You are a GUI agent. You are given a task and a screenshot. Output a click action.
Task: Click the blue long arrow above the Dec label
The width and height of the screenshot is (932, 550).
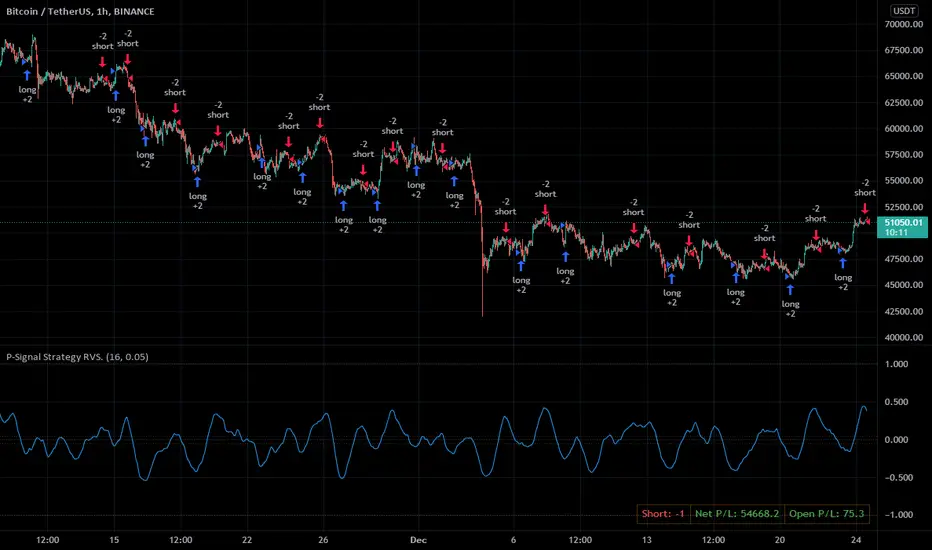coord(416,170)
